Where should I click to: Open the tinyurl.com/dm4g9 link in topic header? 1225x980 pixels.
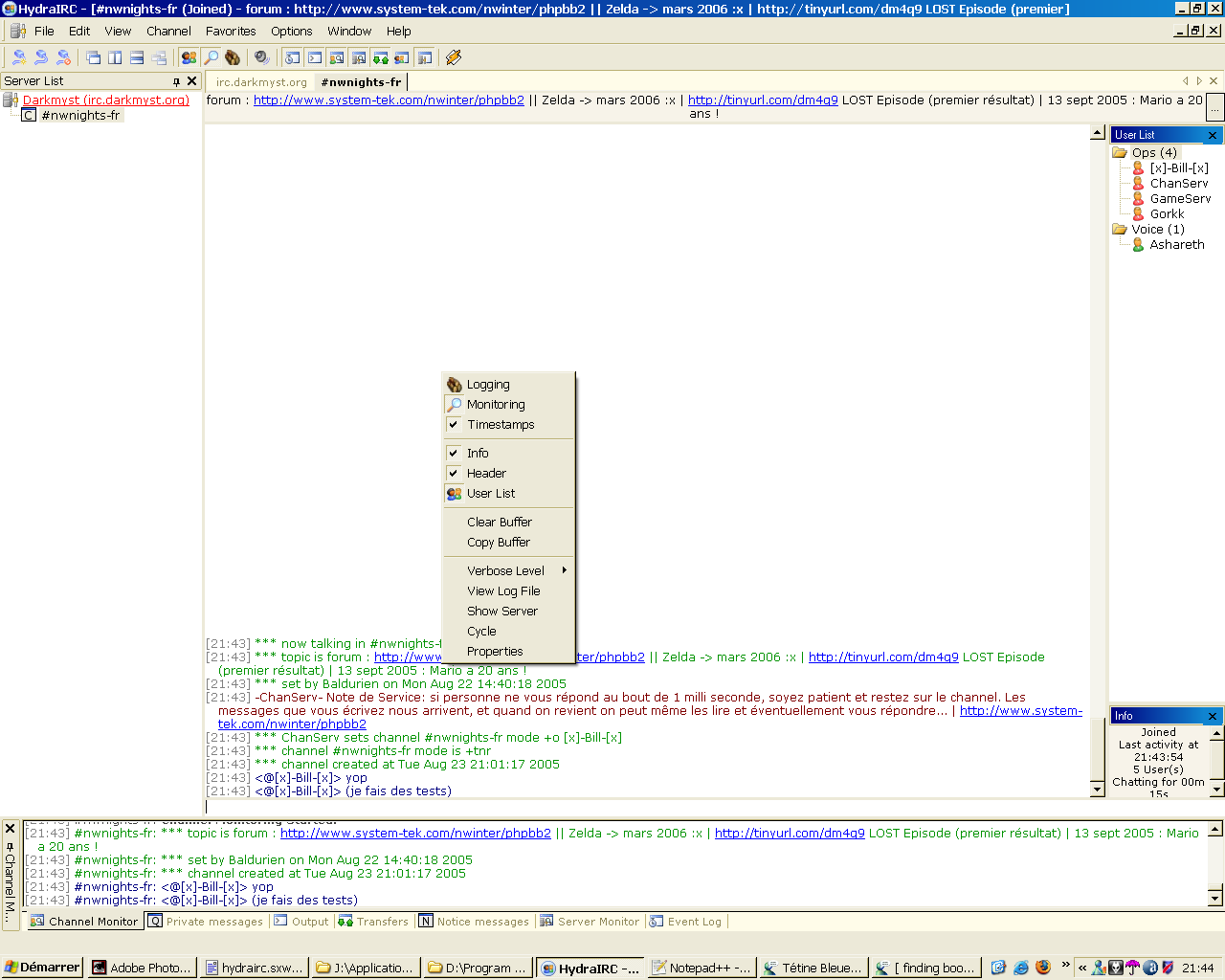[x=763, y=100]
